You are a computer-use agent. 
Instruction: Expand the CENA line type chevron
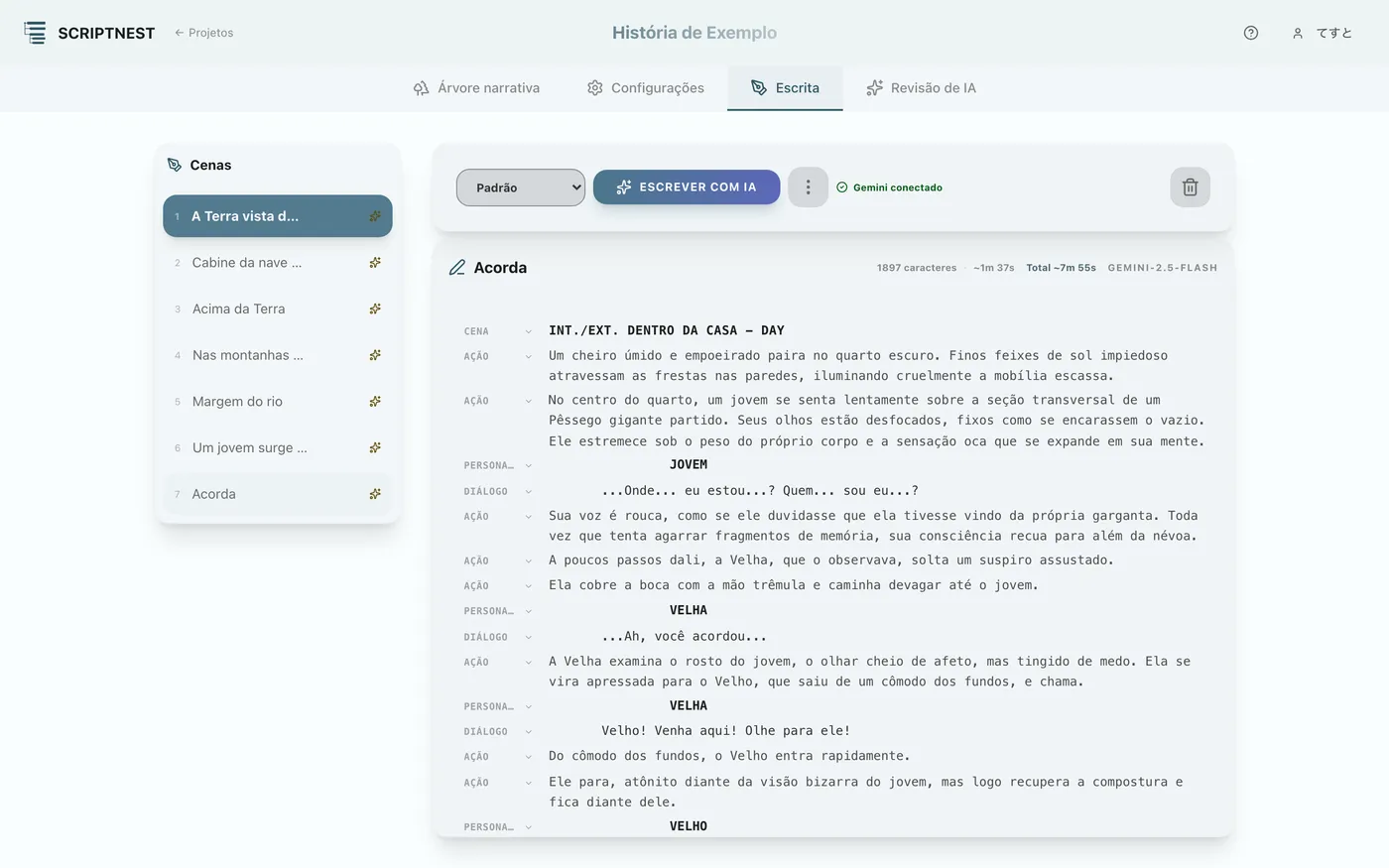(528, 331)
